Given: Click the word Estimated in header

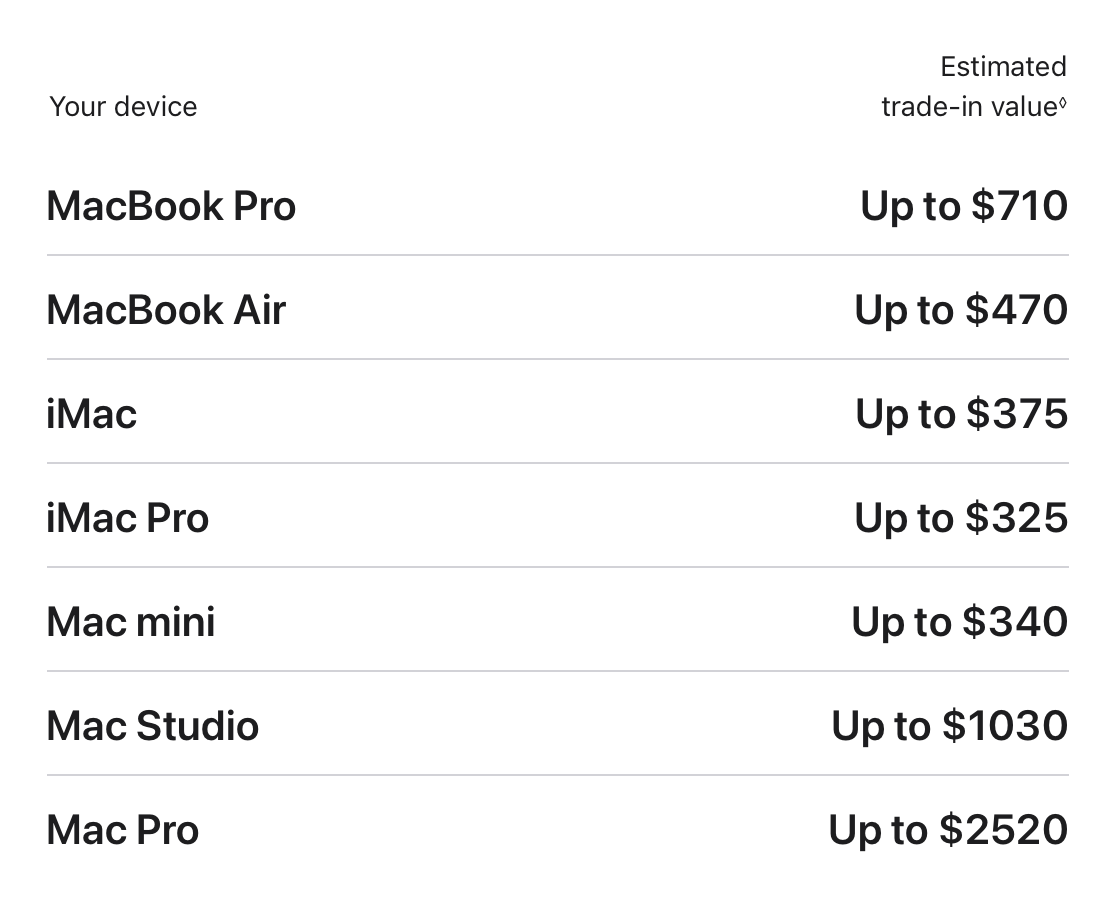Looking at the screenshot, I should 1003,67.
